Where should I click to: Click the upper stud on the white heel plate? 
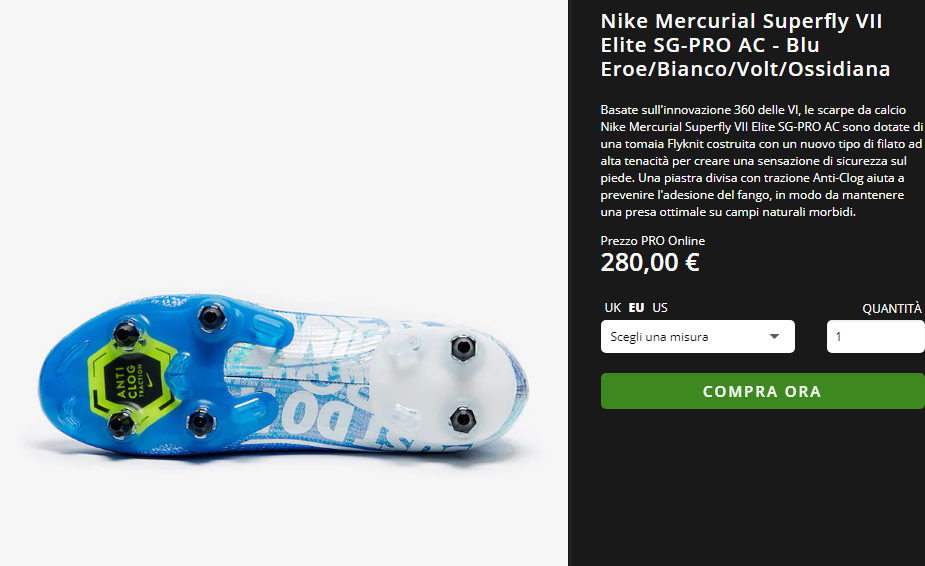tap(463, 348)
